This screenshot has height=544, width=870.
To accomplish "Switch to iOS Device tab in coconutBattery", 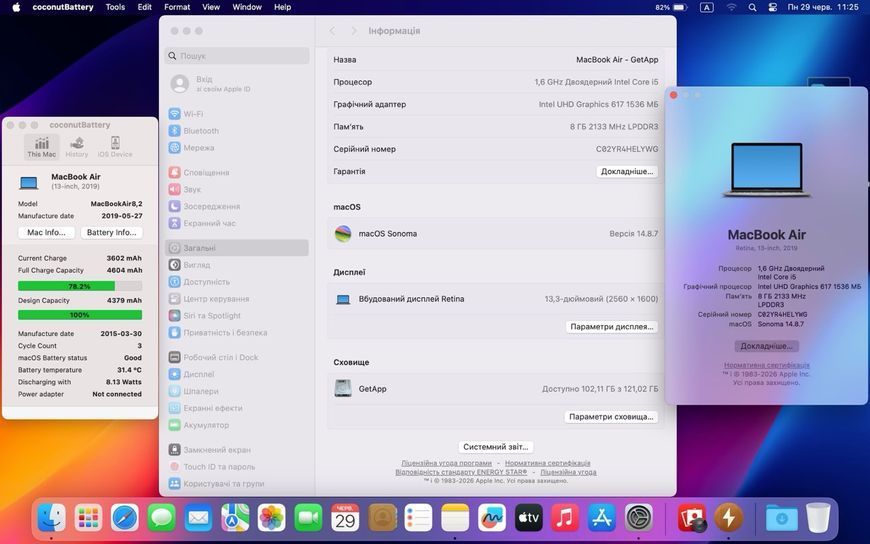I will point(115,147).
